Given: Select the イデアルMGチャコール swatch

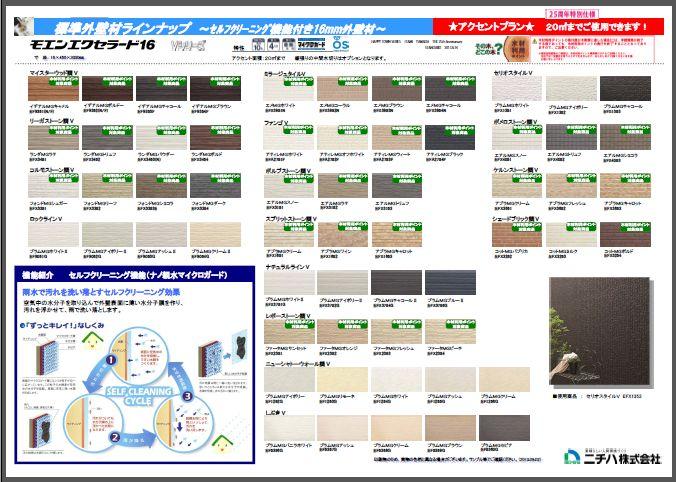Looking at the screenshot, I should (161, 88).
